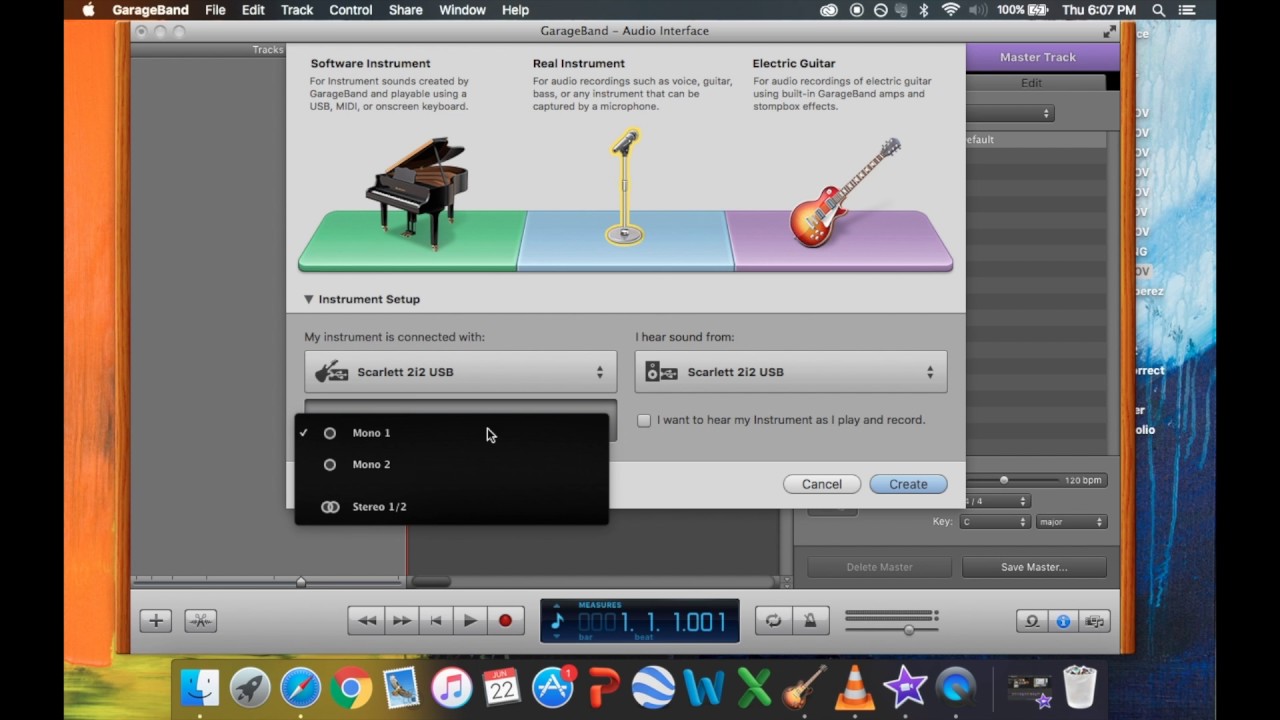Click the Wi-Fi status icon
The image size is (1280, 720).
[950, 10]
